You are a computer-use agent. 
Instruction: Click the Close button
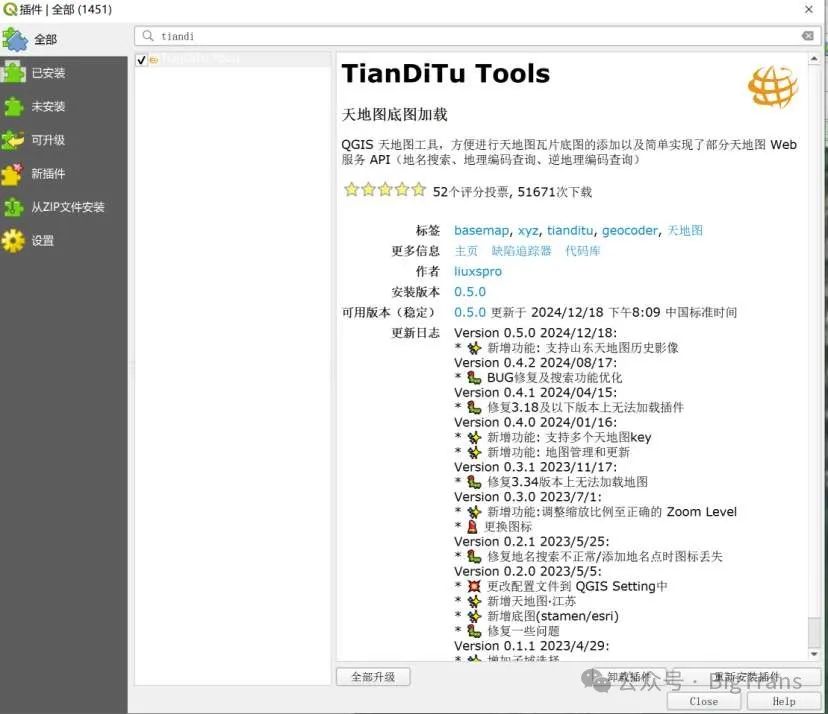pos(704,701)
